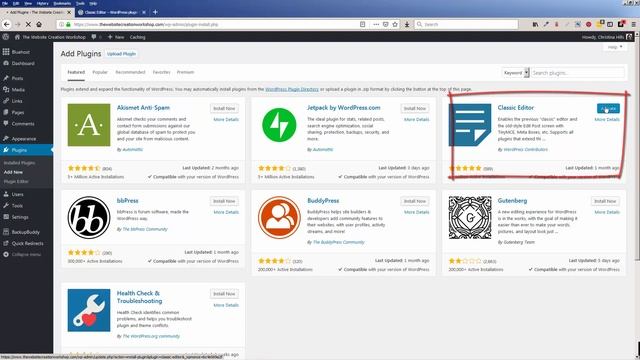The height and width of the screenshot is (360, 640).
Task: Click the Upload Plugin button
Action: coord(121,54)
